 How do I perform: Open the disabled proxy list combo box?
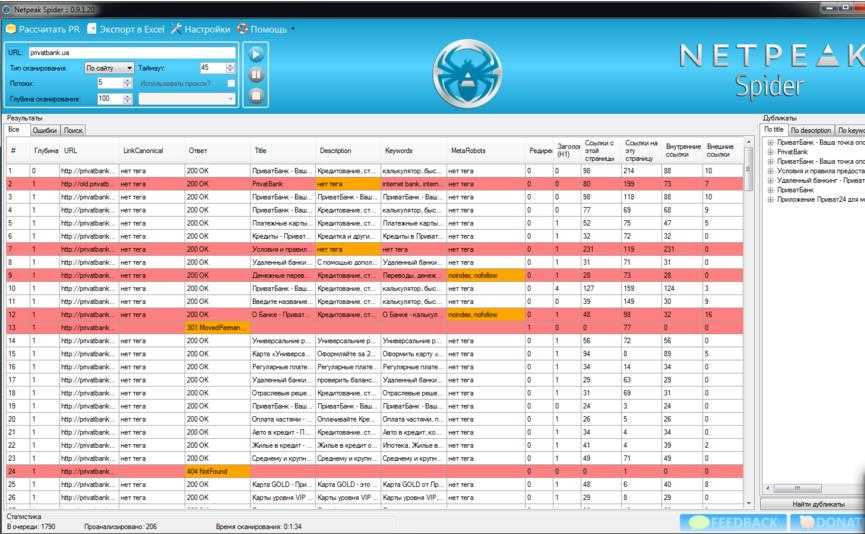[187, 99]
